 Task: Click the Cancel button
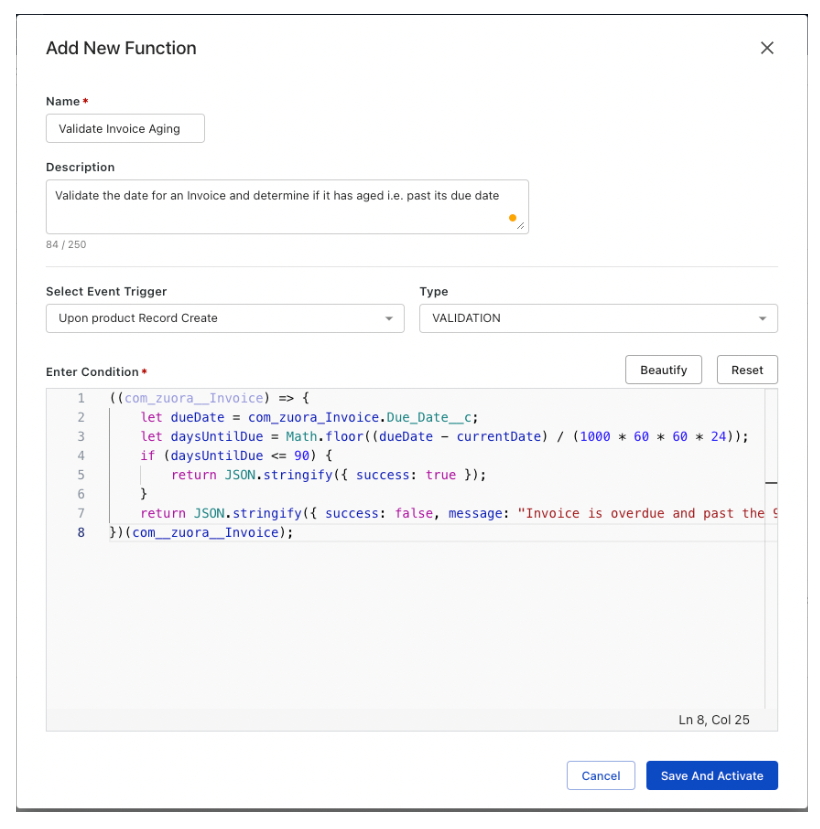pos(600,775)
